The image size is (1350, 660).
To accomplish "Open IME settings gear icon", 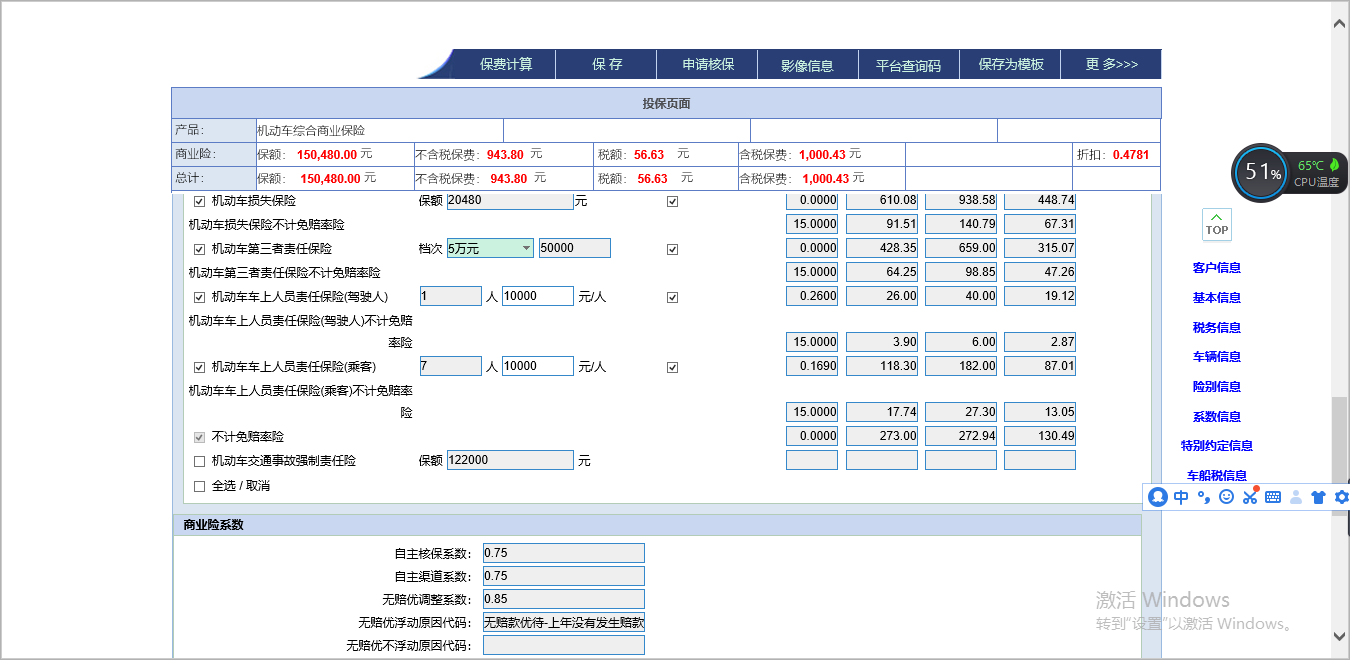I will [1341, 496].
